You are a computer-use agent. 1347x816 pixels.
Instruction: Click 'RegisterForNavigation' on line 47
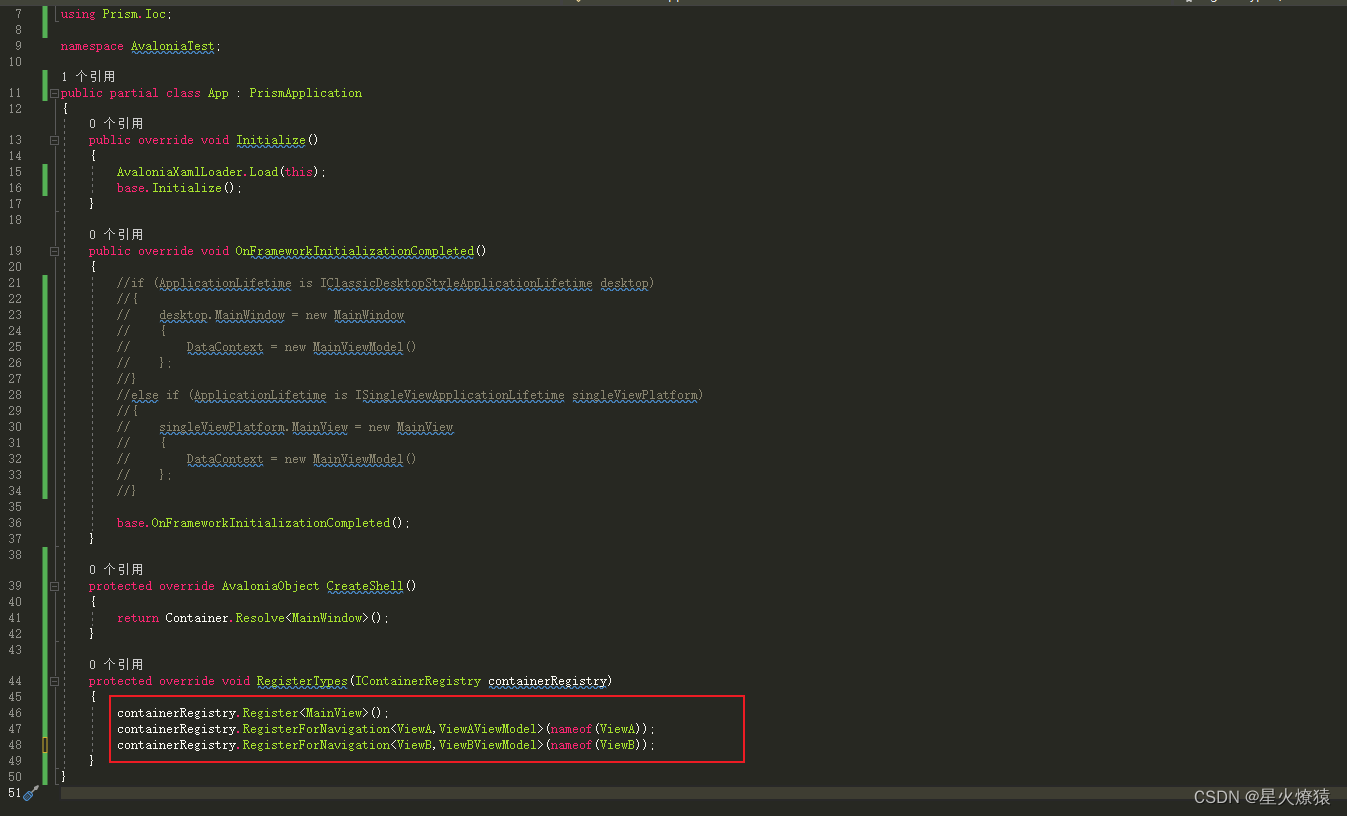point(316,729)
